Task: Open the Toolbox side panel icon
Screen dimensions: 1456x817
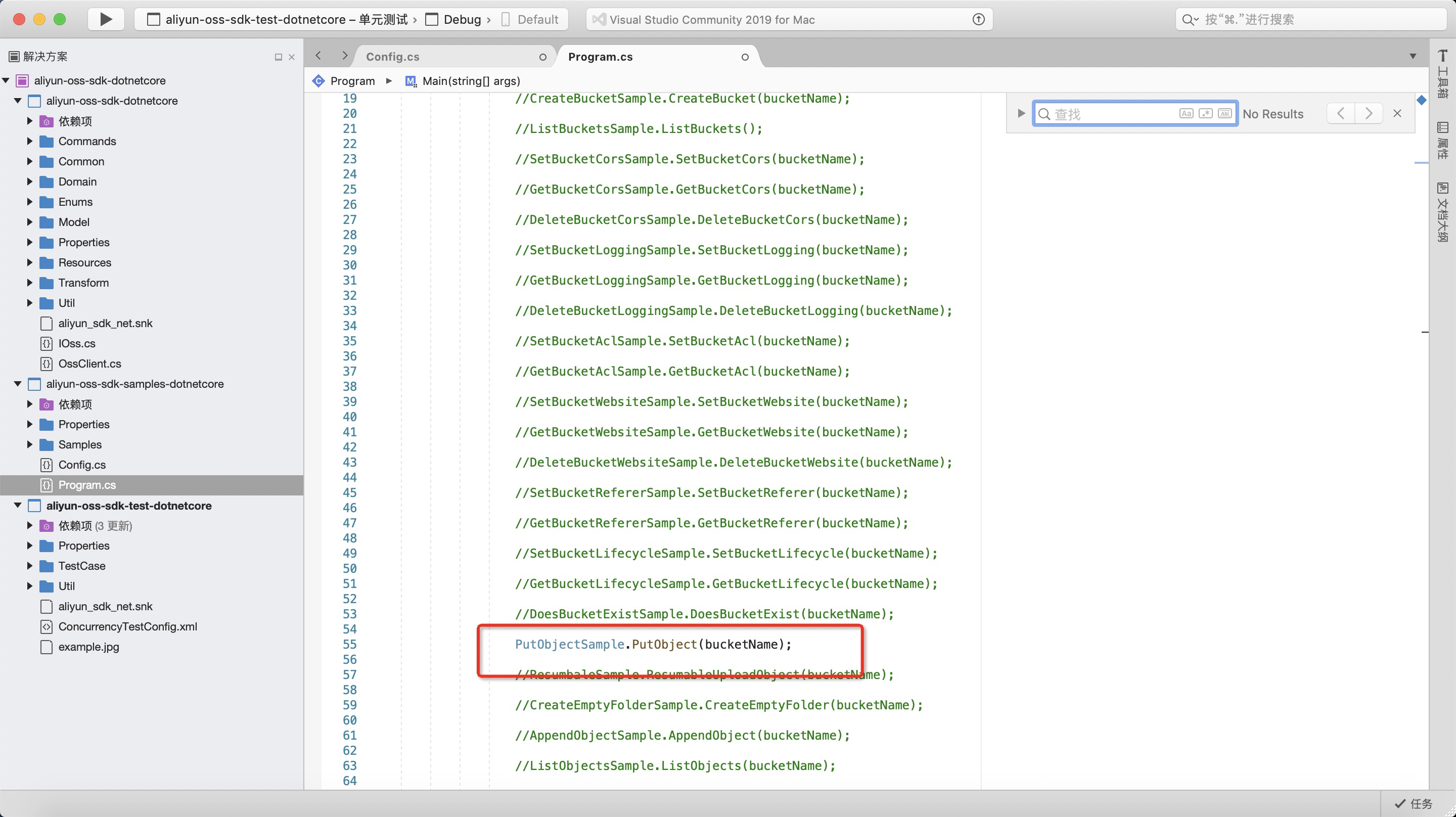Action: [x=1442, y=73]
